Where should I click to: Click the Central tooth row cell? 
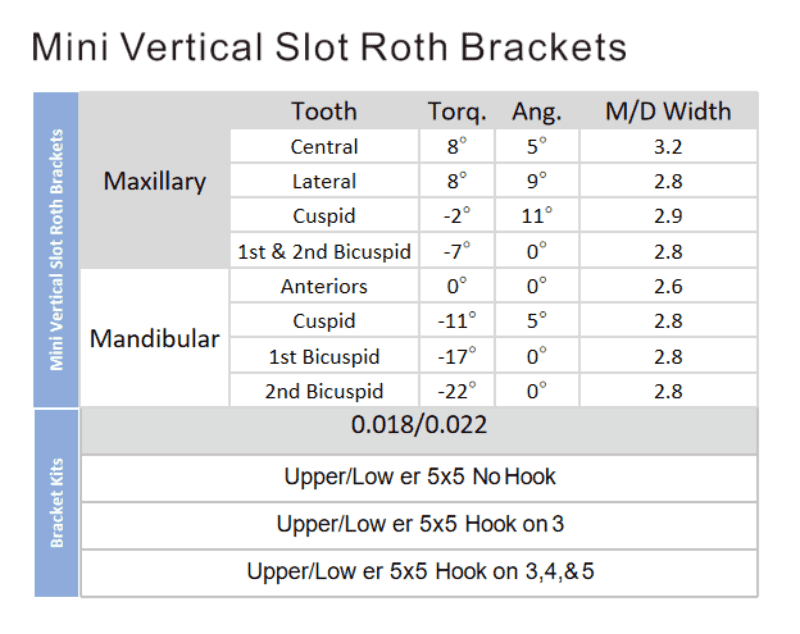tap(324, 146)
